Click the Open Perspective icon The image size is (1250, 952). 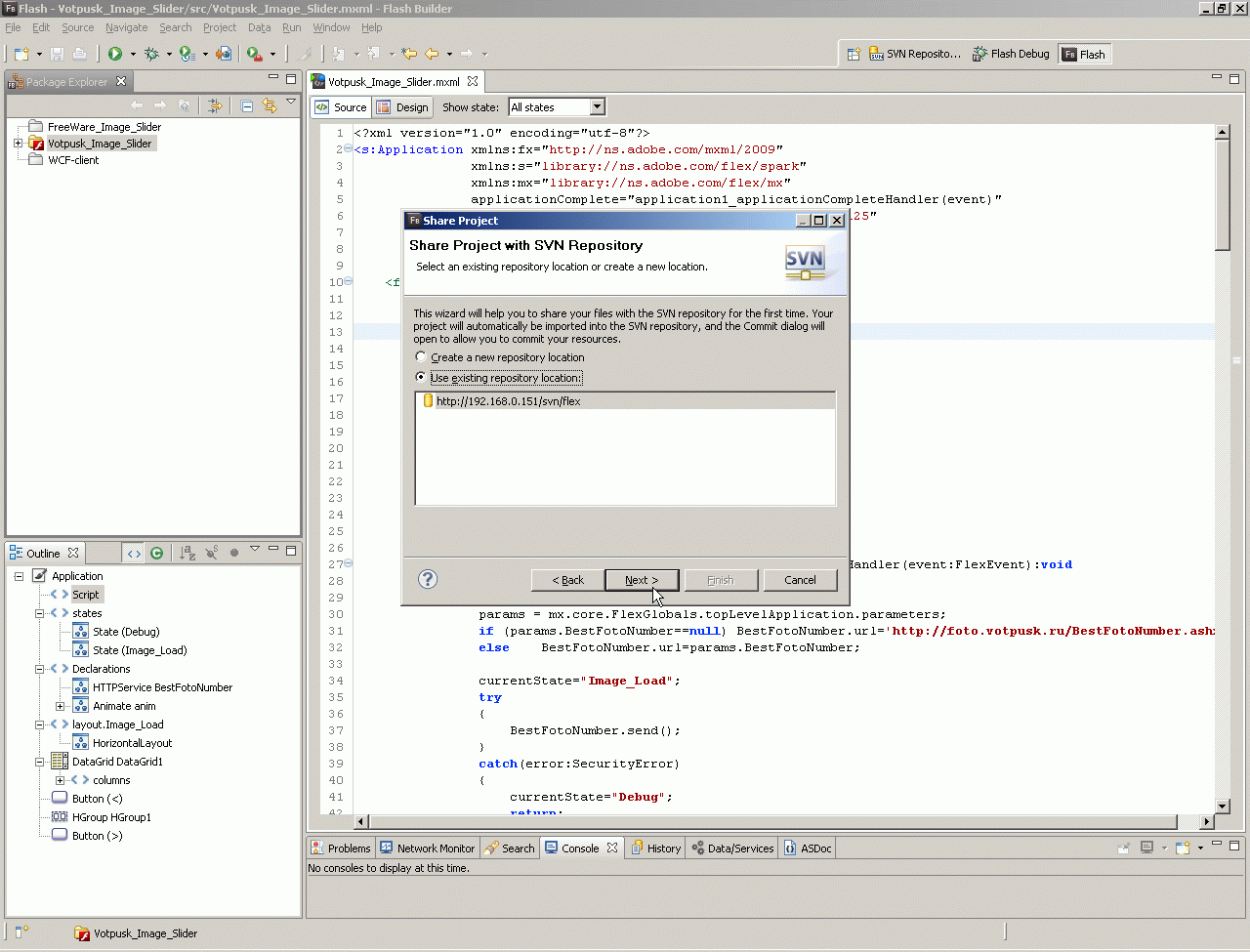(x=853, y=54)
